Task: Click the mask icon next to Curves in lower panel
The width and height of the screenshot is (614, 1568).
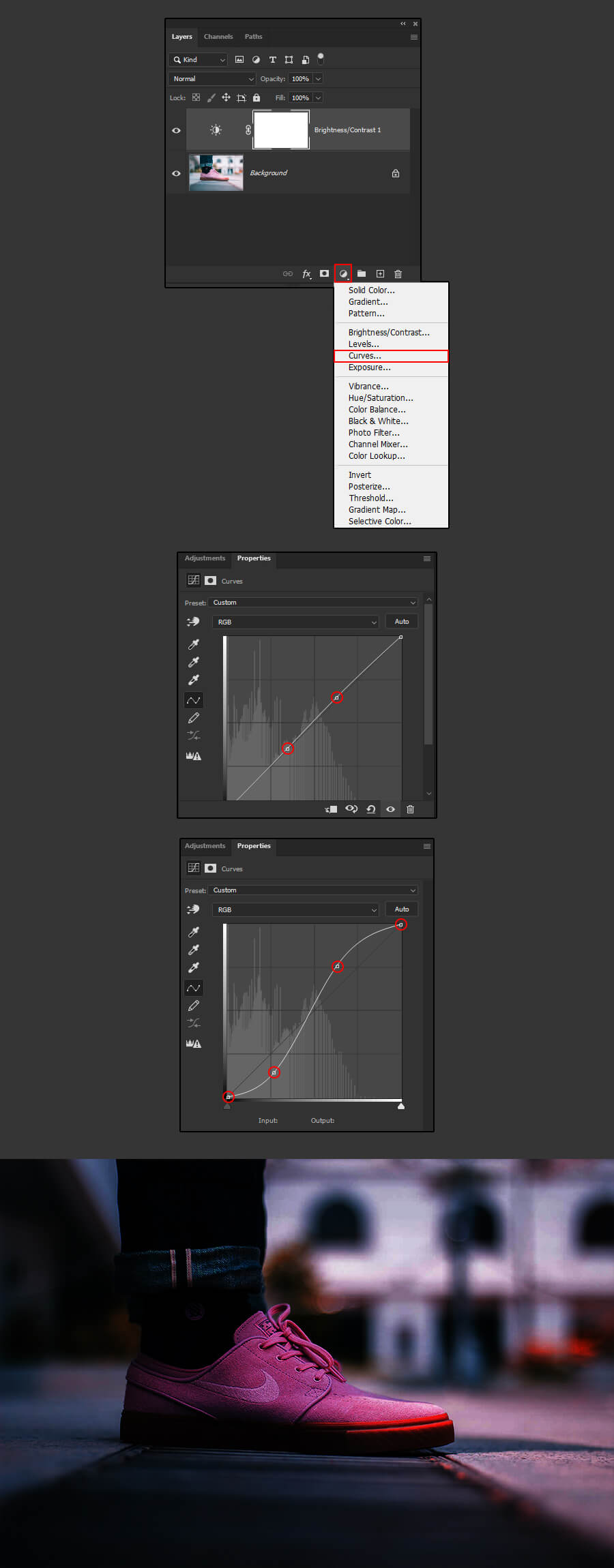Action: (x=211, y=869)
